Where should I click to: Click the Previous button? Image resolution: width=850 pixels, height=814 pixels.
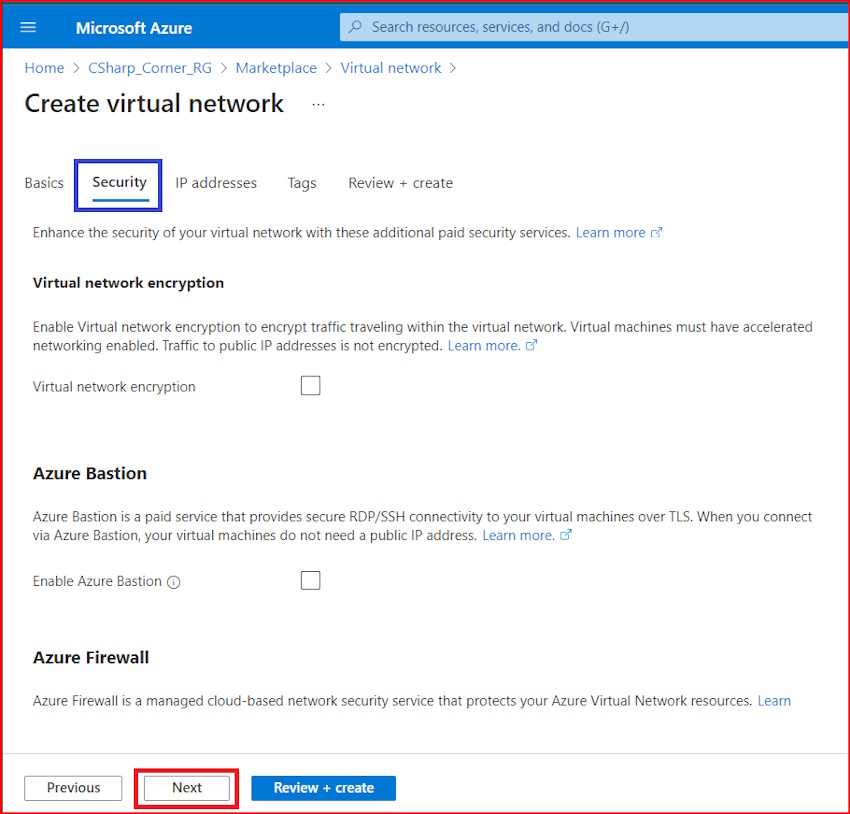click(x=72, y=787)
